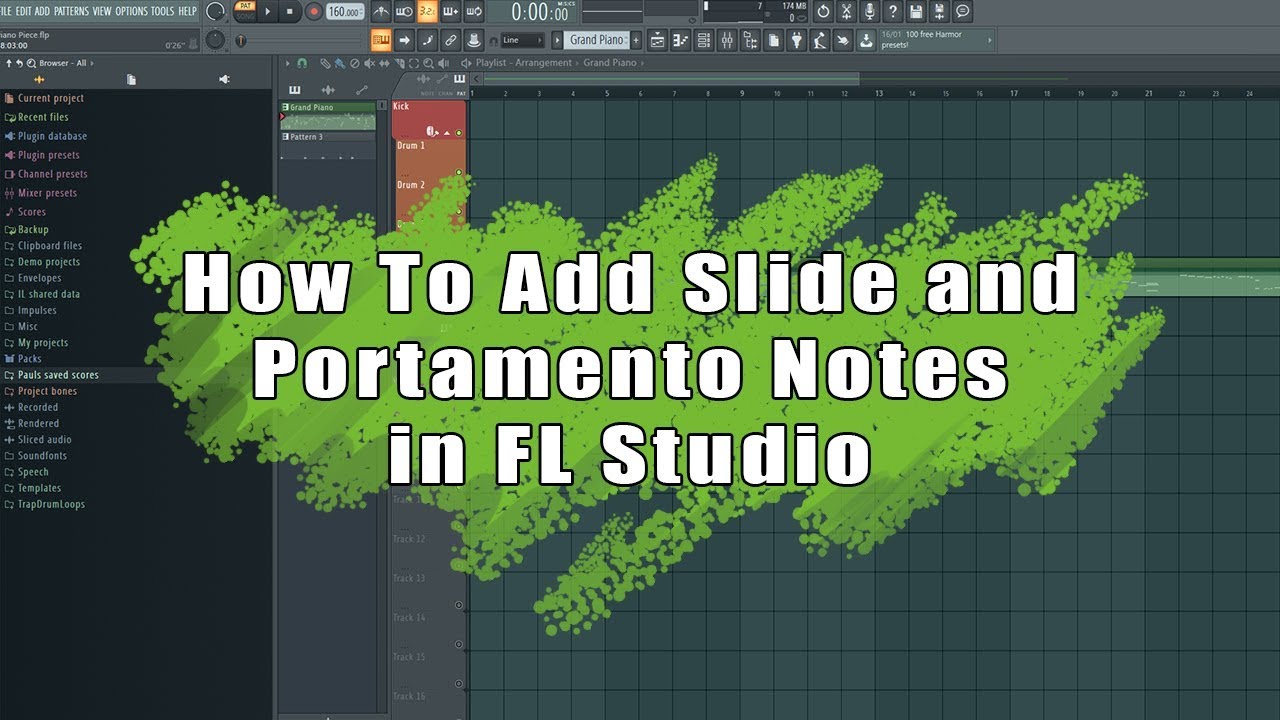This screenshot has height=720, width=1280.
Task: Expand Plugin database in browser
Action: (x=52, y=136)
